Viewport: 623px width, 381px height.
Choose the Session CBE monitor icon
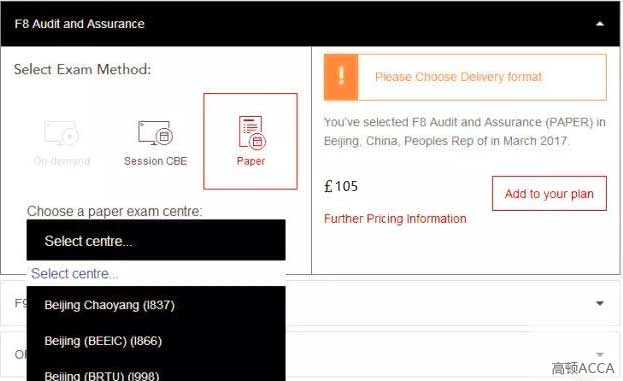[x=155, y=133]
